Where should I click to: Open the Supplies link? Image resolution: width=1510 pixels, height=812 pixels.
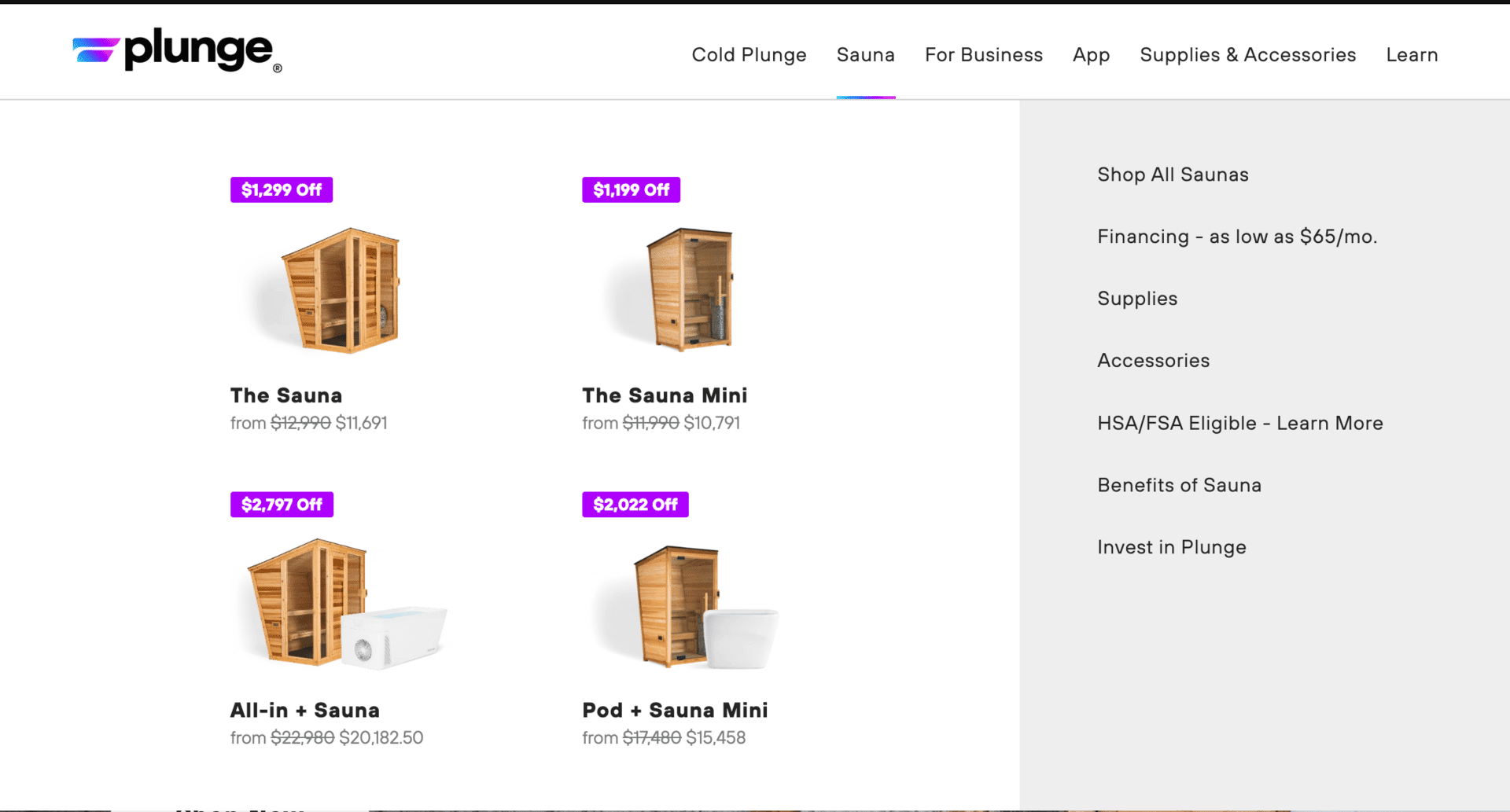tap(1136, 298)
